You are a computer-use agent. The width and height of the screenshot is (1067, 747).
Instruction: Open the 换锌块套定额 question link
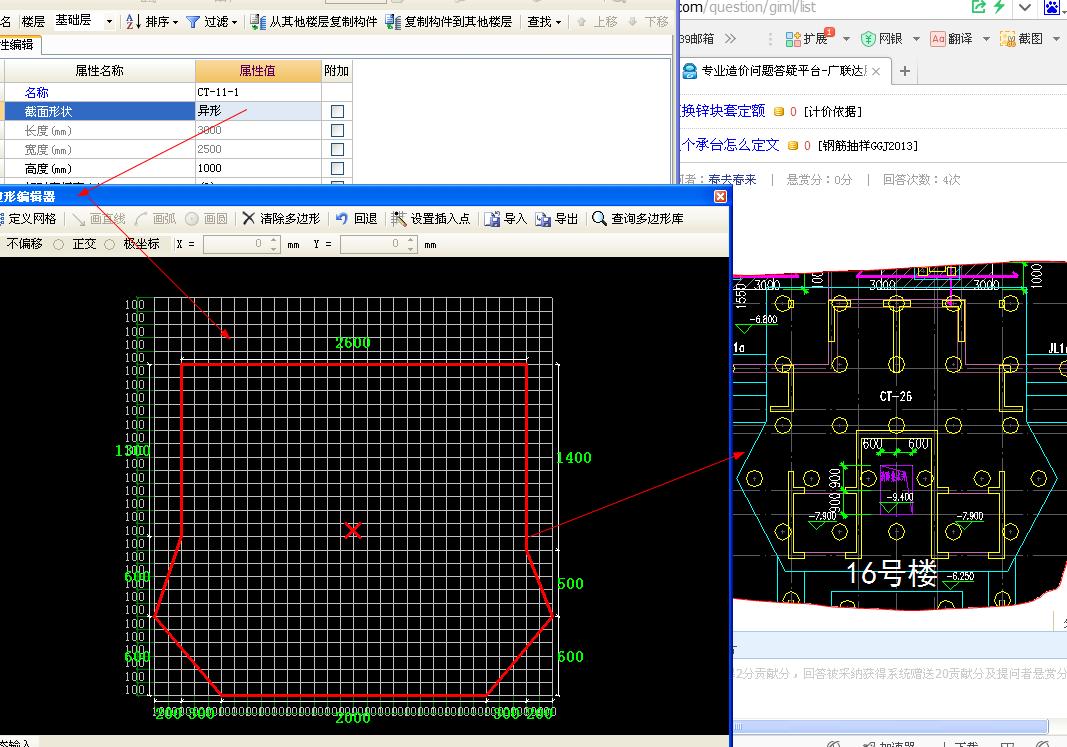tap(723, 111)
